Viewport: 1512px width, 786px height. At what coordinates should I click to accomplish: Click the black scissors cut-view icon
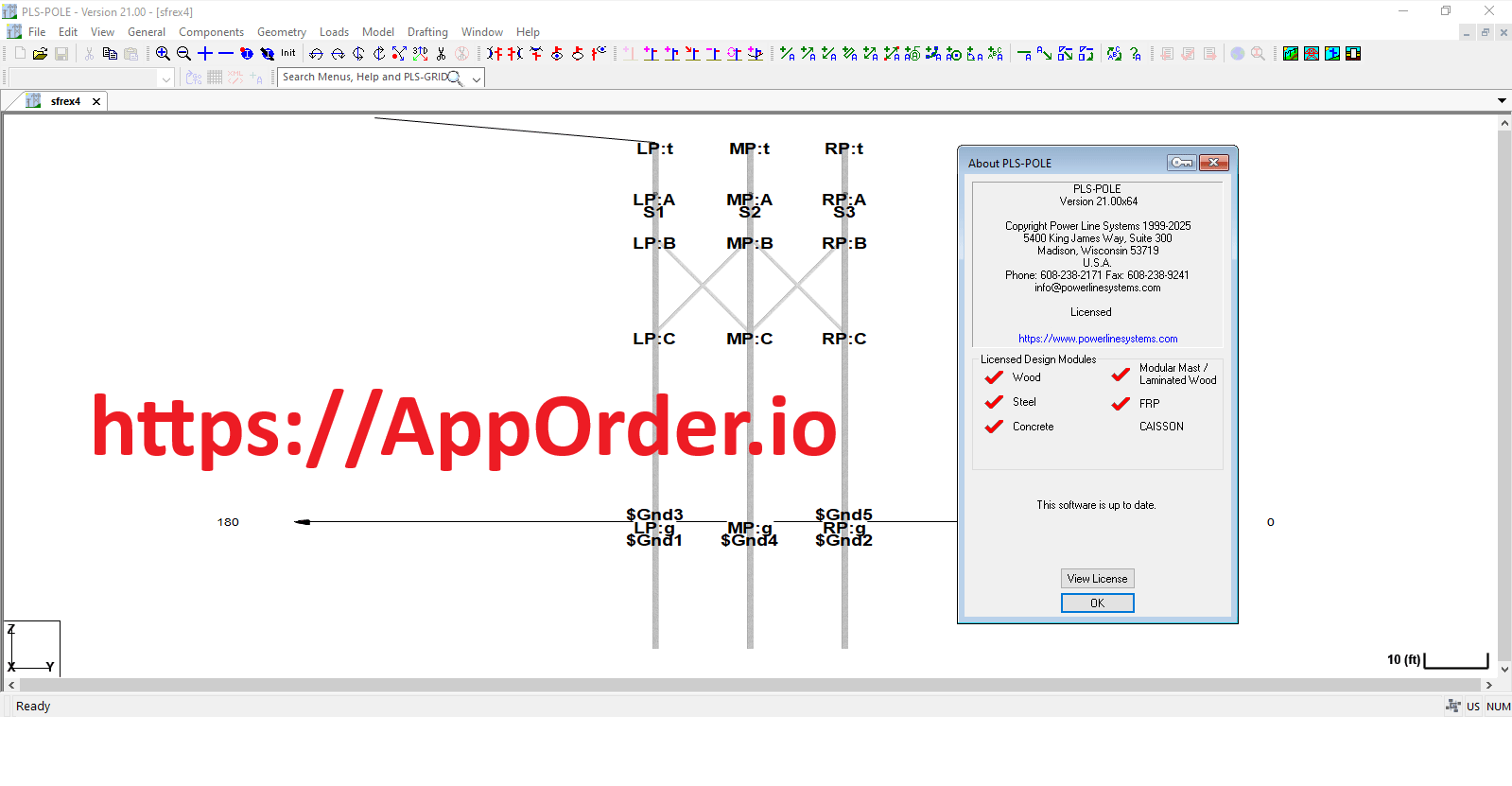click(441, 54)
